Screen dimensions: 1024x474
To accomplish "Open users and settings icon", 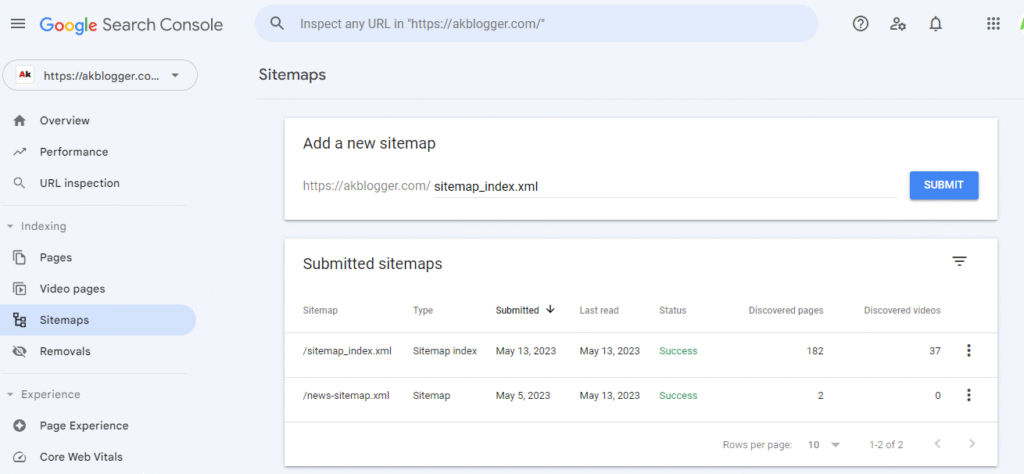I will [898, 24].
